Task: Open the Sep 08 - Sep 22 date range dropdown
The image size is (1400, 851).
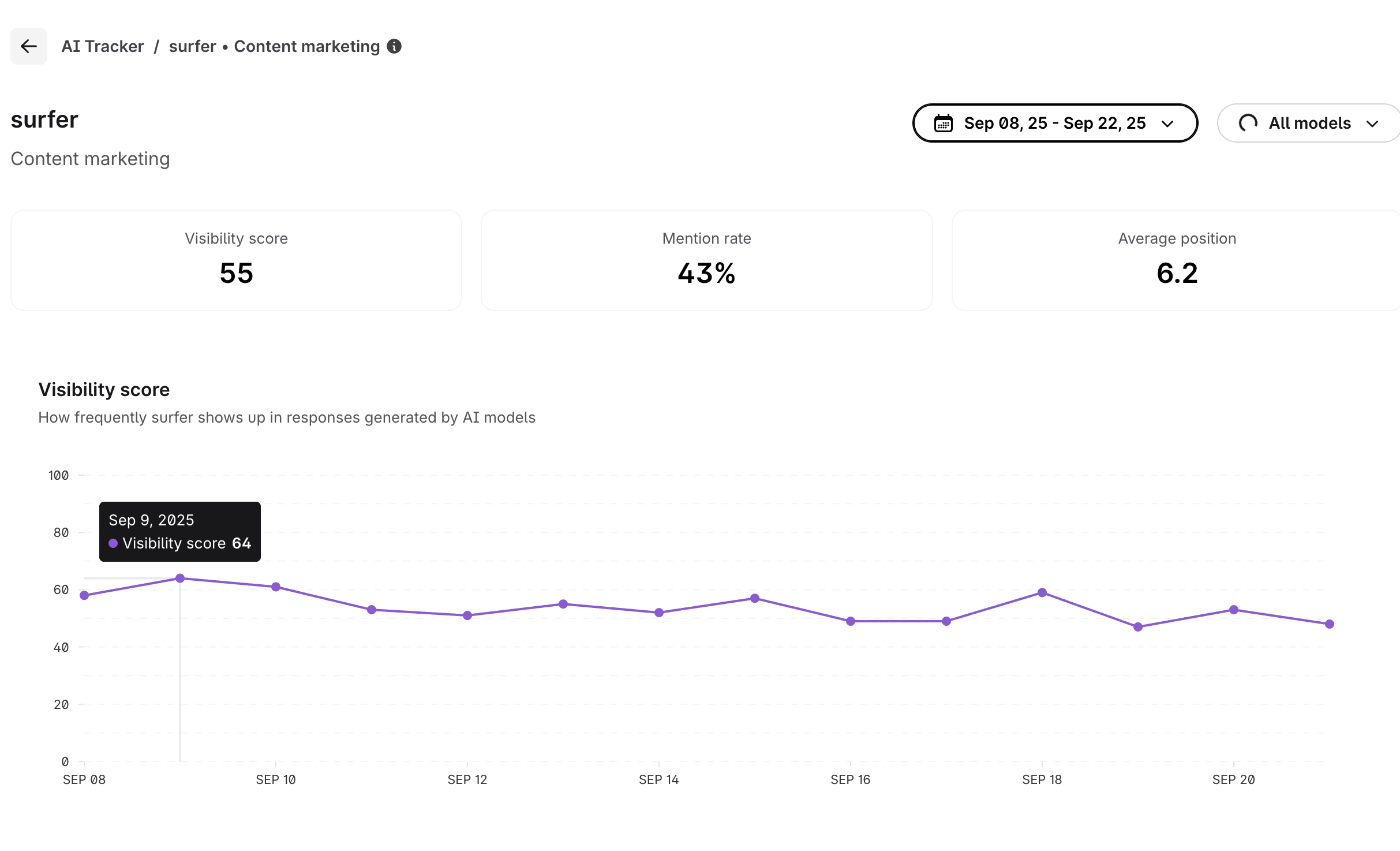Action: (1054, 123)
